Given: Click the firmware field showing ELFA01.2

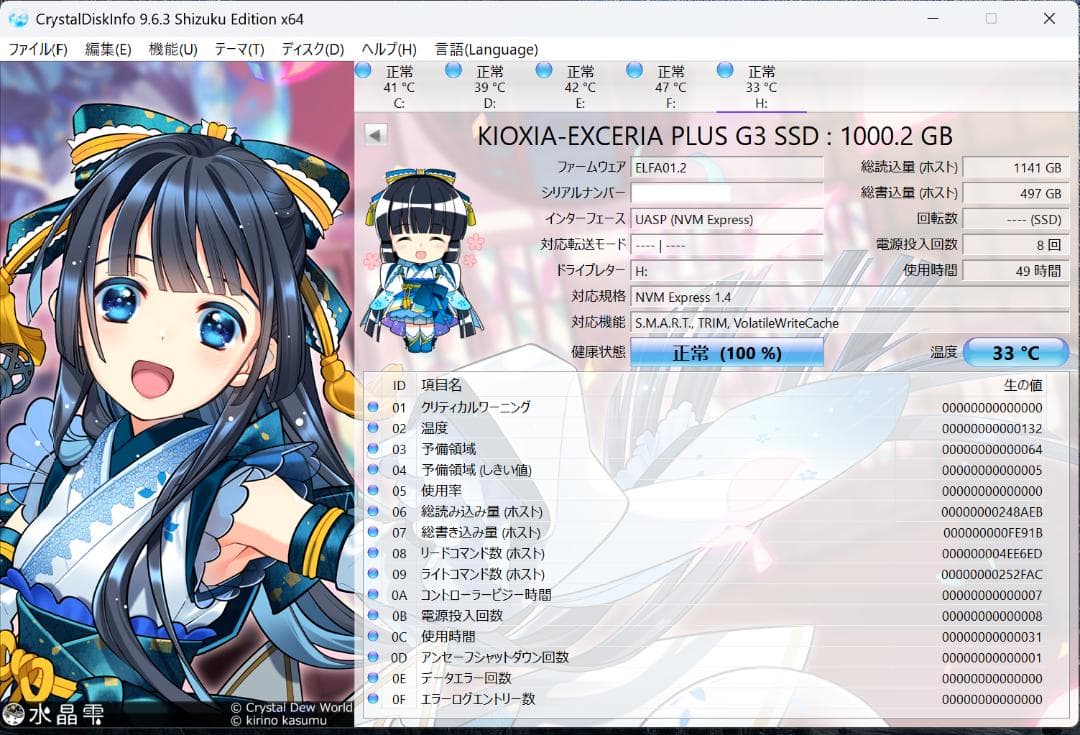Looking at the screenshot, I should [730, 168].
